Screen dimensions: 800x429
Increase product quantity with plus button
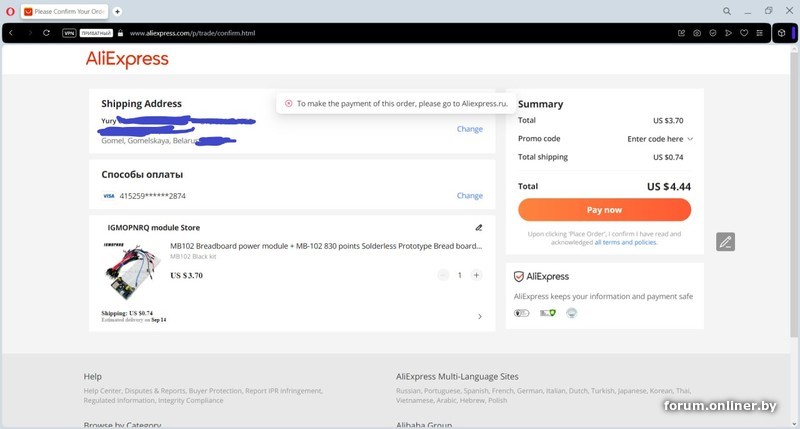tap(476, 275)
